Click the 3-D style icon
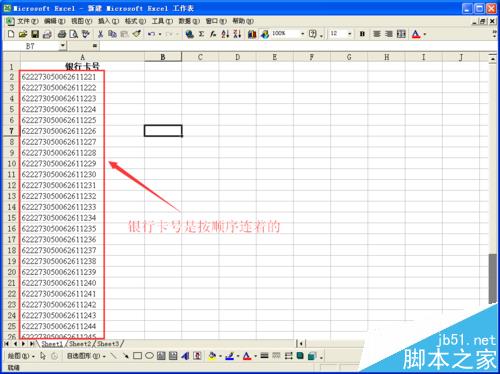Screen dimensions: 500x374 (312, 356)
